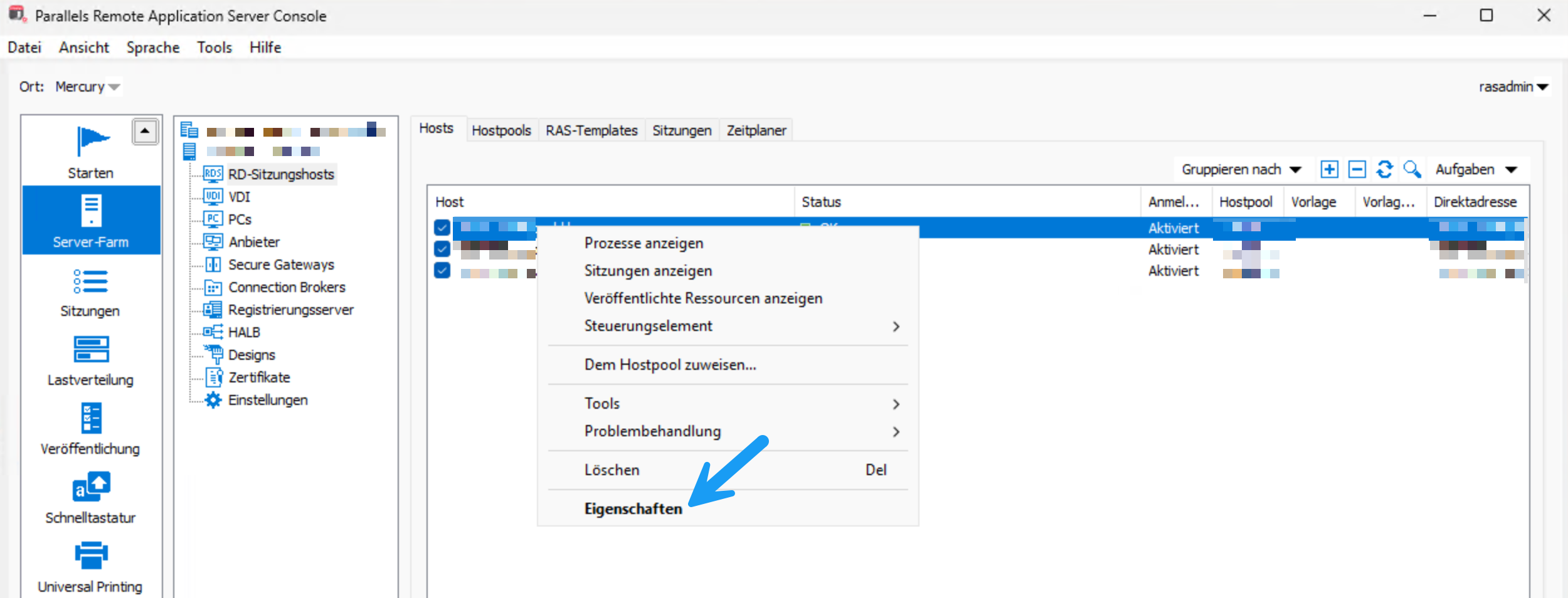This screenshot has height=598, width=1568.
Task: Open the Gruppieren nach dropdown
Action: pyautogui.click(x=1241, y=169)
